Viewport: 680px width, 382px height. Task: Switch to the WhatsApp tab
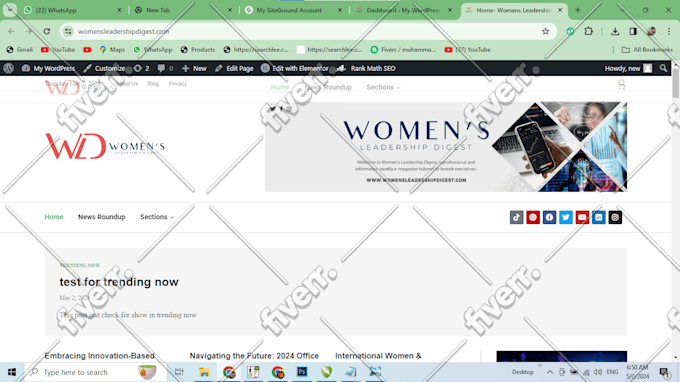pos(72,10)
